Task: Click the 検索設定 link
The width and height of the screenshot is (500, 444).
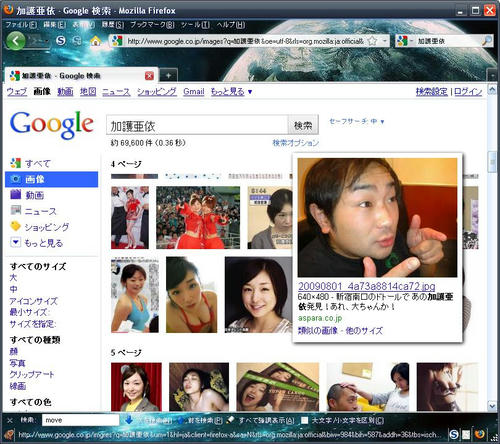Action: (x=431, y=91)
